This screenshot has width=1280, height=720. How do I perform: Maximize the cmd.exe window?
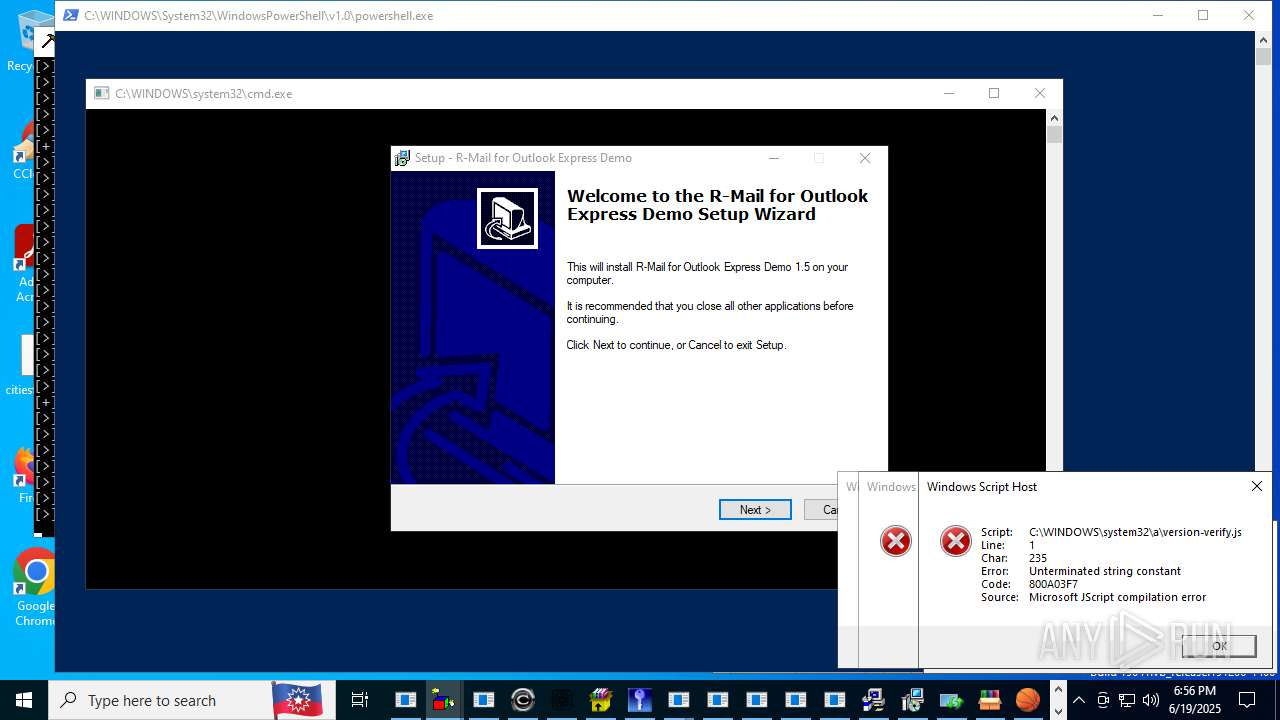[994, 94]
